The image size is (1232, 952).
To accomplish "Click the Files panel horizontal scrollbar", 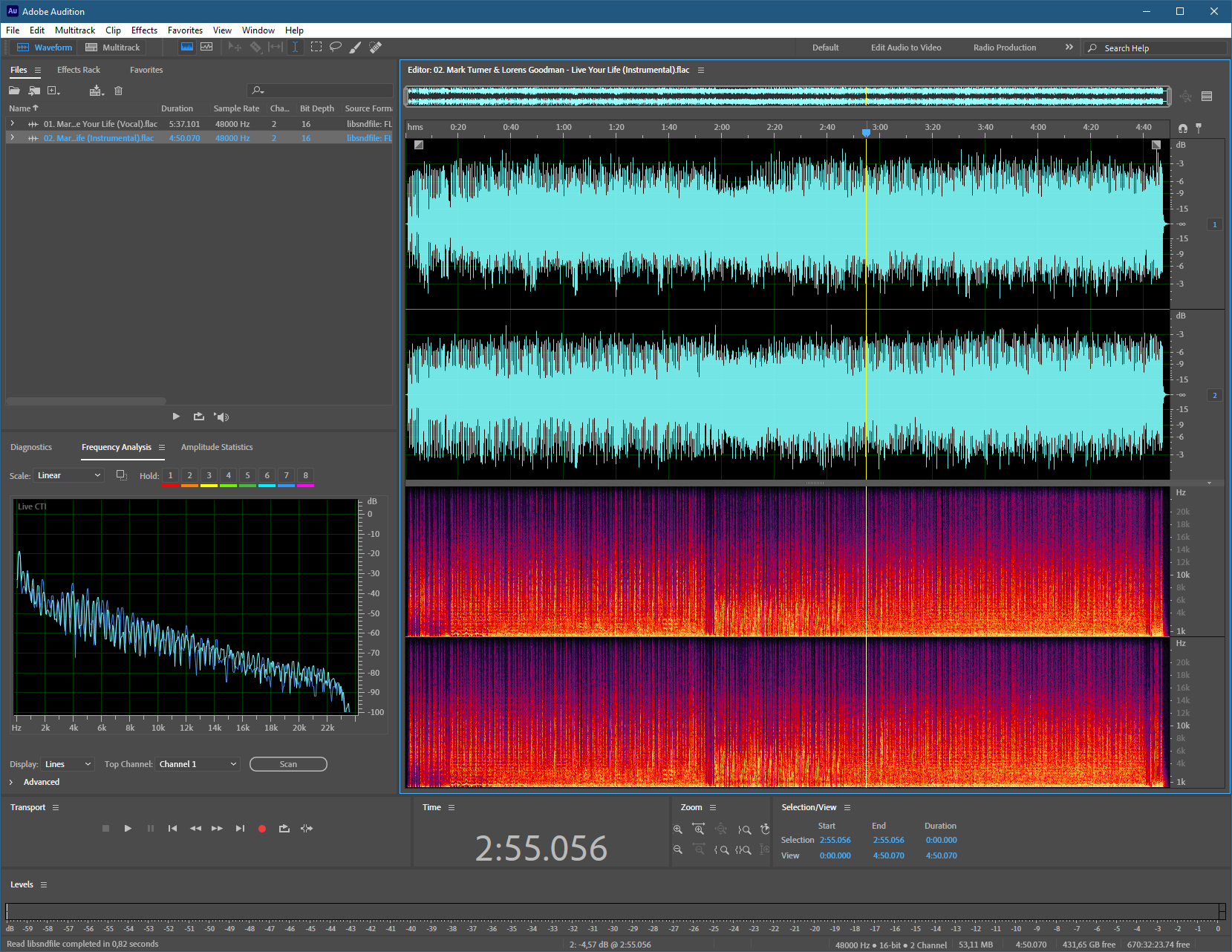I will [86, 401].
